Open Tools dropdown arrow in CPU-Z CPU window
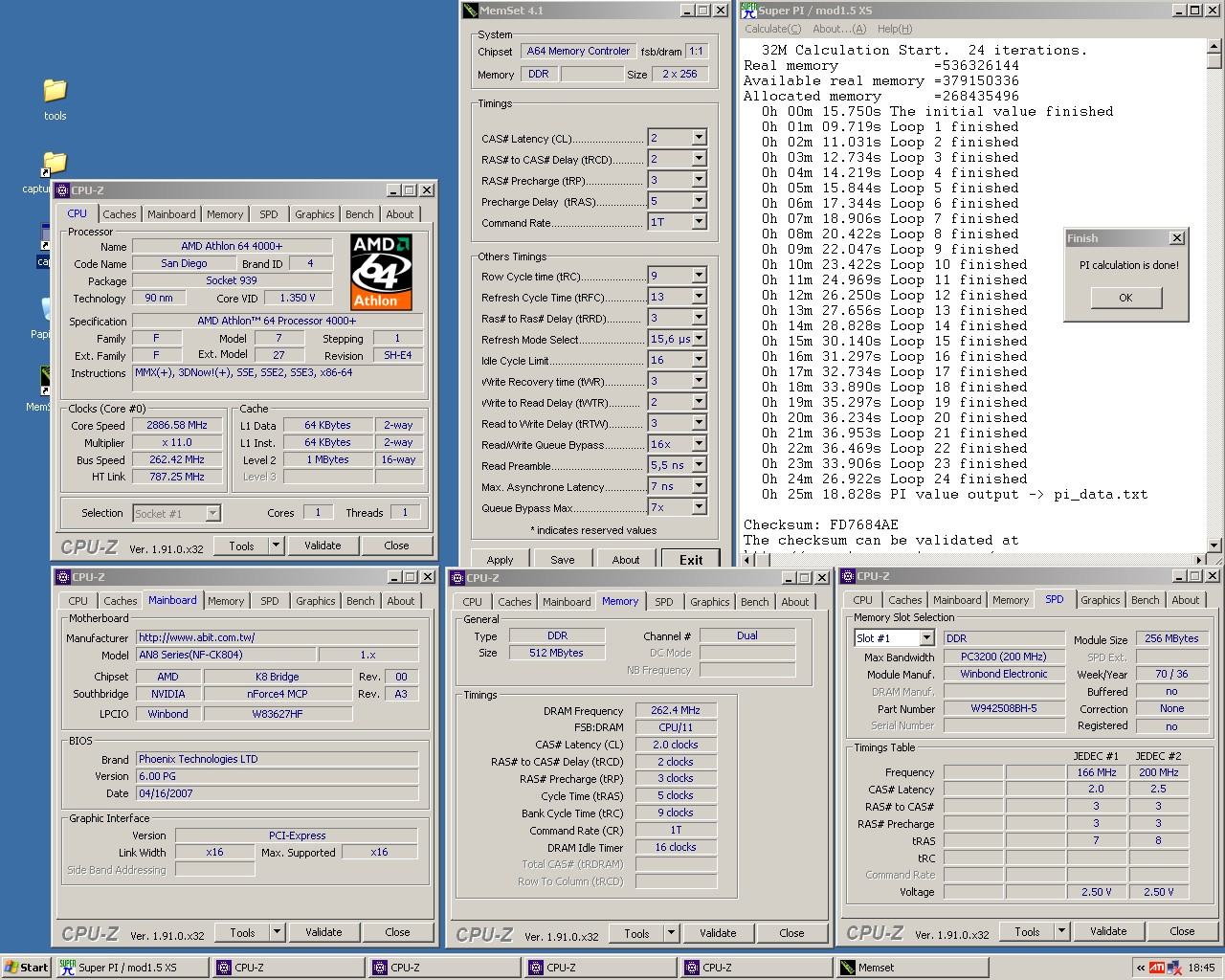 click(276, 546)
